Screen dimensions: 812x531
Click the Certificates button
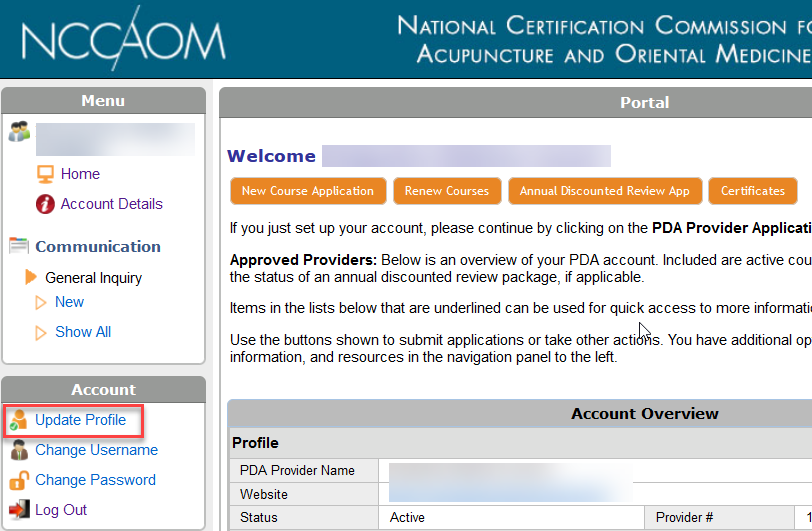click(x=752, y=191)
